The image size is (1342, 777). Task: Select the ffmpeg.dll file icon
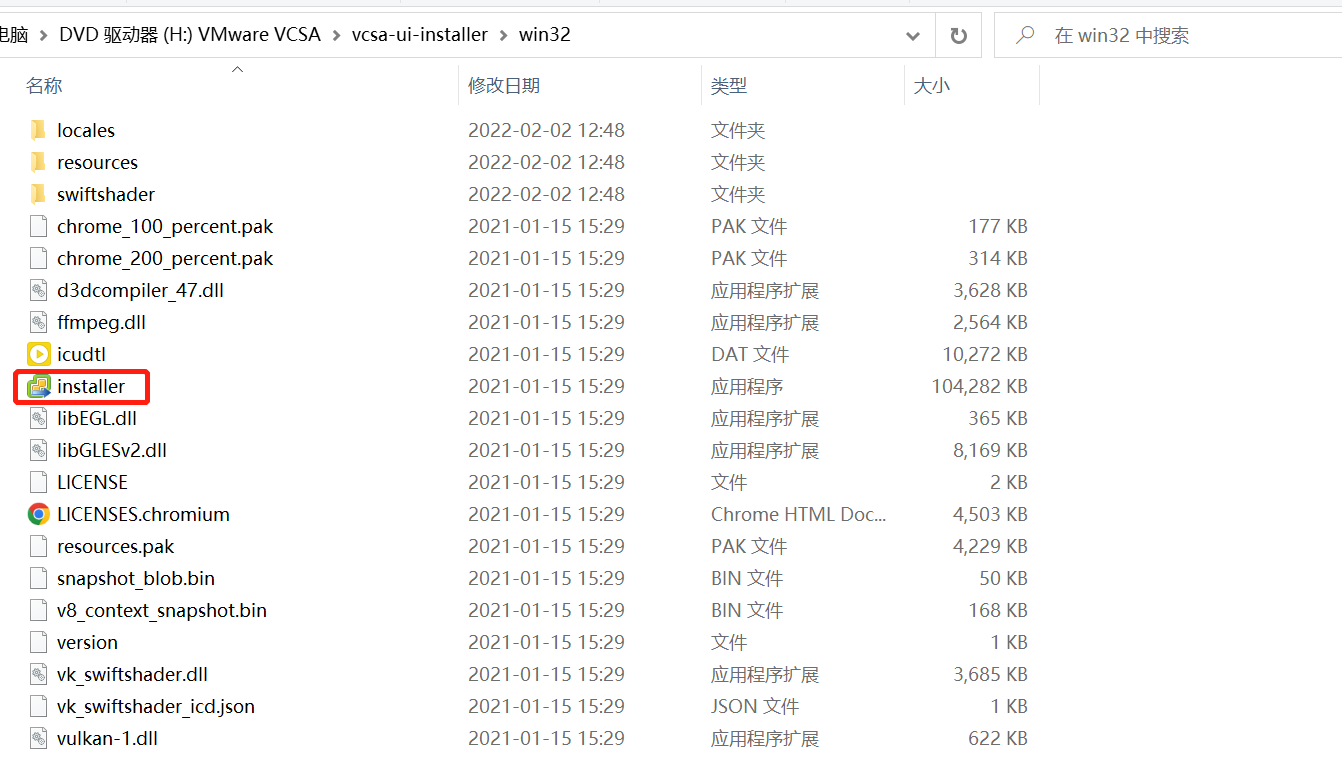tap(38, 322)
